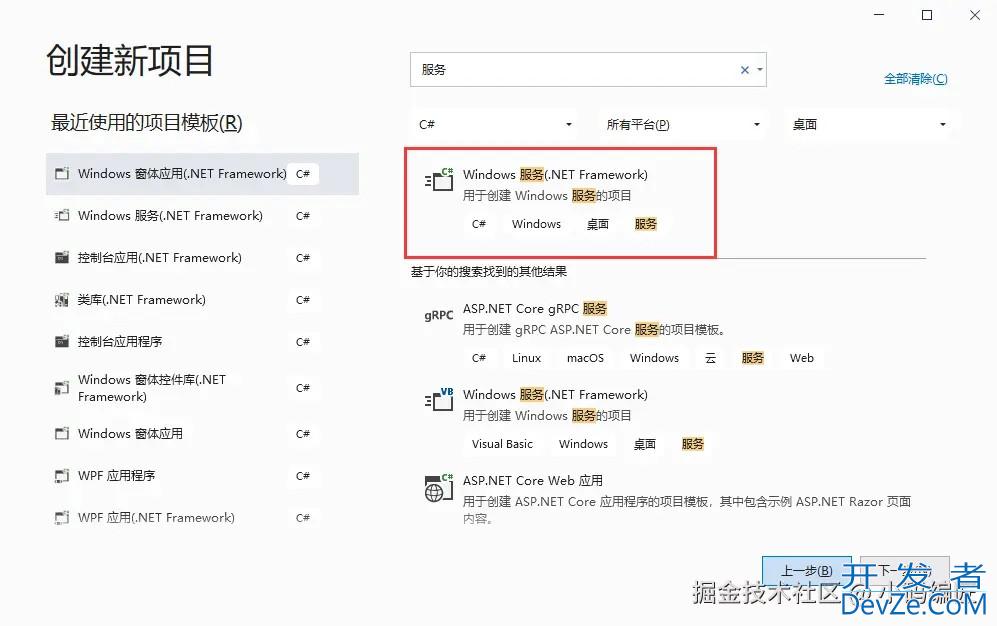Select Windows 服务(.NET Framework) in recent templates
This screenshot has height=626, width=997.
[x=202, y=215]
